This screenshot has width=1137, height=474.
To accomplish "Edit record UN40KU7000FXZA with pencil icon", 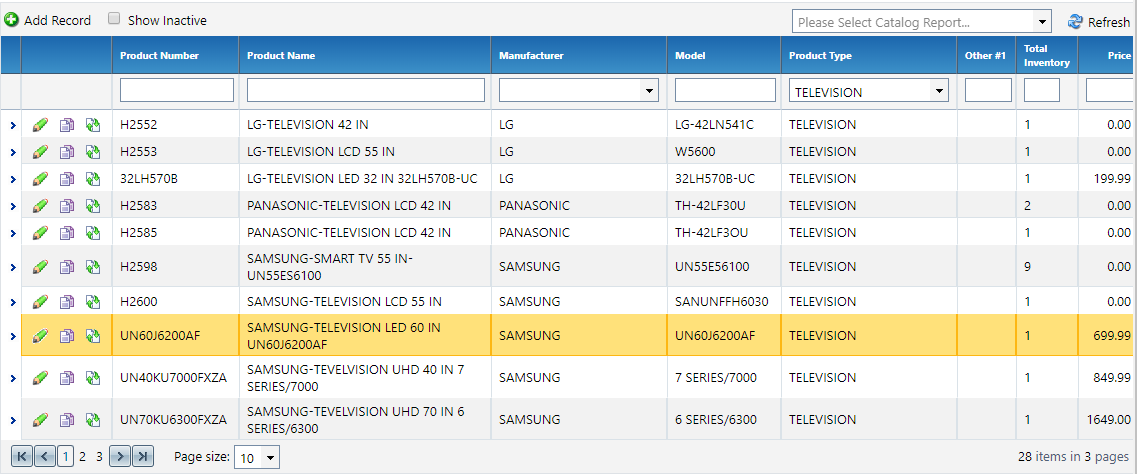I will click(x=41, y=377).
